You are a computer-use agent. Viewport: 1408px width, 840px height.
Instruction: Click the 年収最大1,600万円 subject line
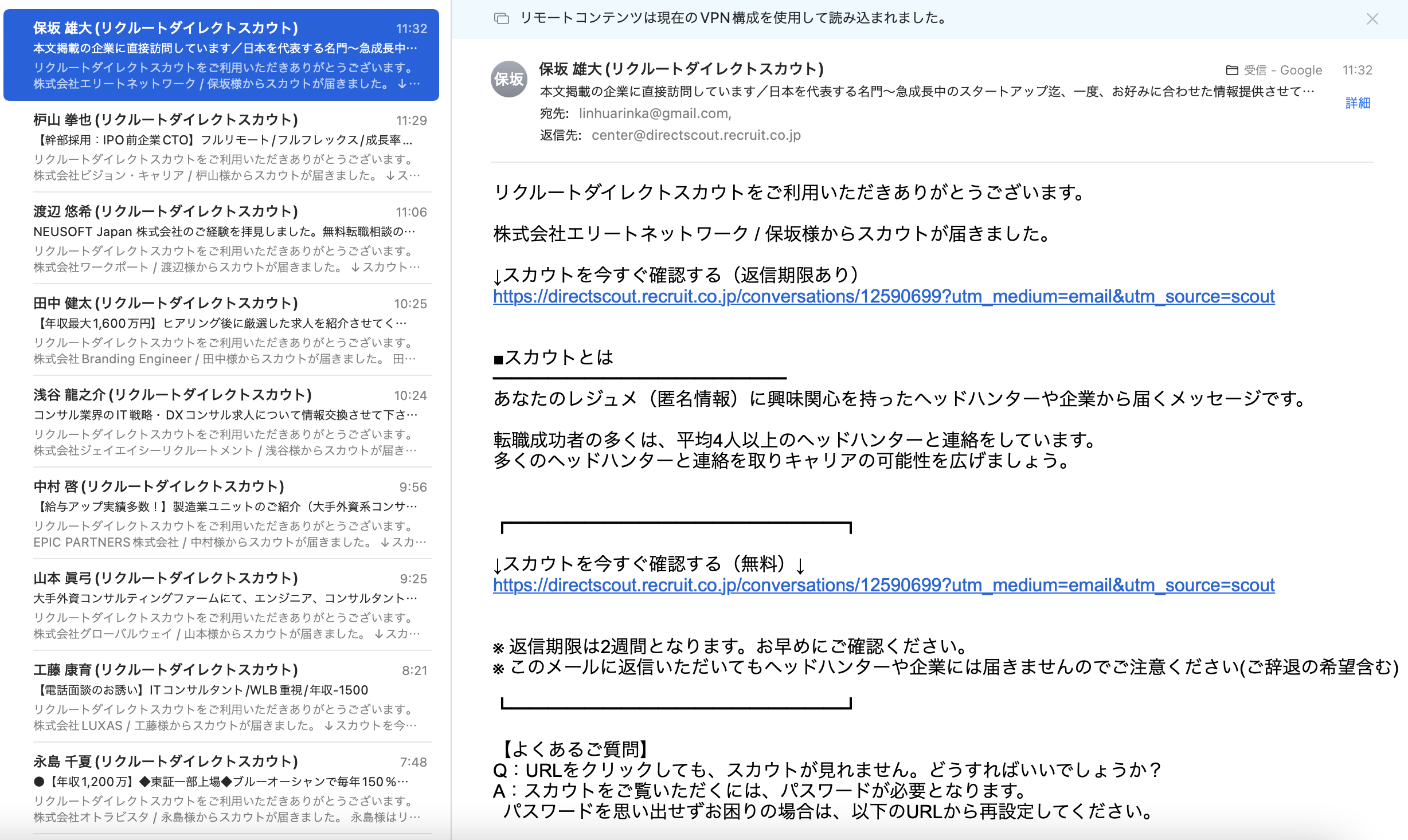pyautogui.click(x=220, y=323)
